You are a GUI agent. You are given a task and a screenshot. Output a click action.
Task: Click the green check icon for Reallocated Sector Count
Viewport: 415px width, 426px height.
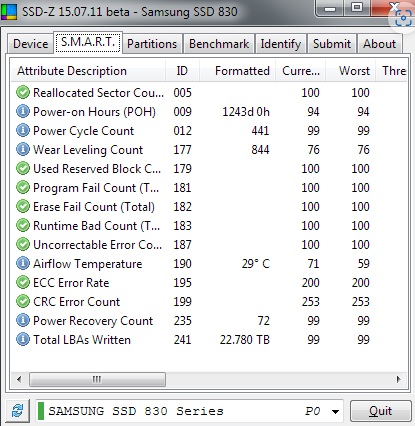(x=23, y=92)
